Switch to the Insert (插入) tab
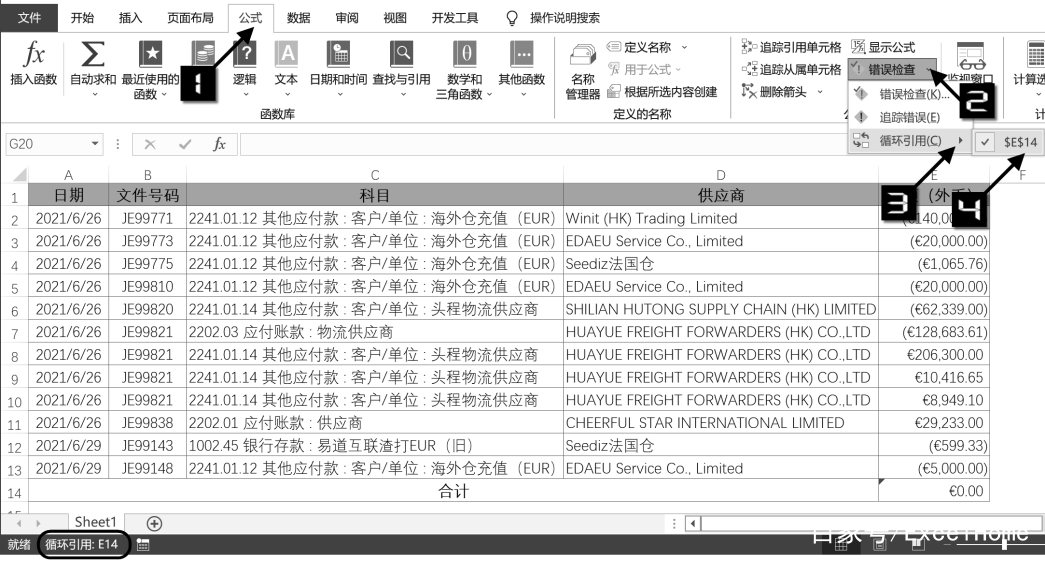The width and height of the screenshot is (1045, 561). 130,18
